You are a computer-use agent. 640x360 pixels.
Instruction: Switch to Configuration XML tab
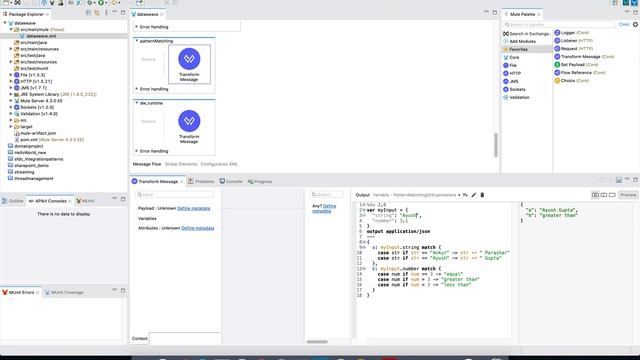pos(219,164)
